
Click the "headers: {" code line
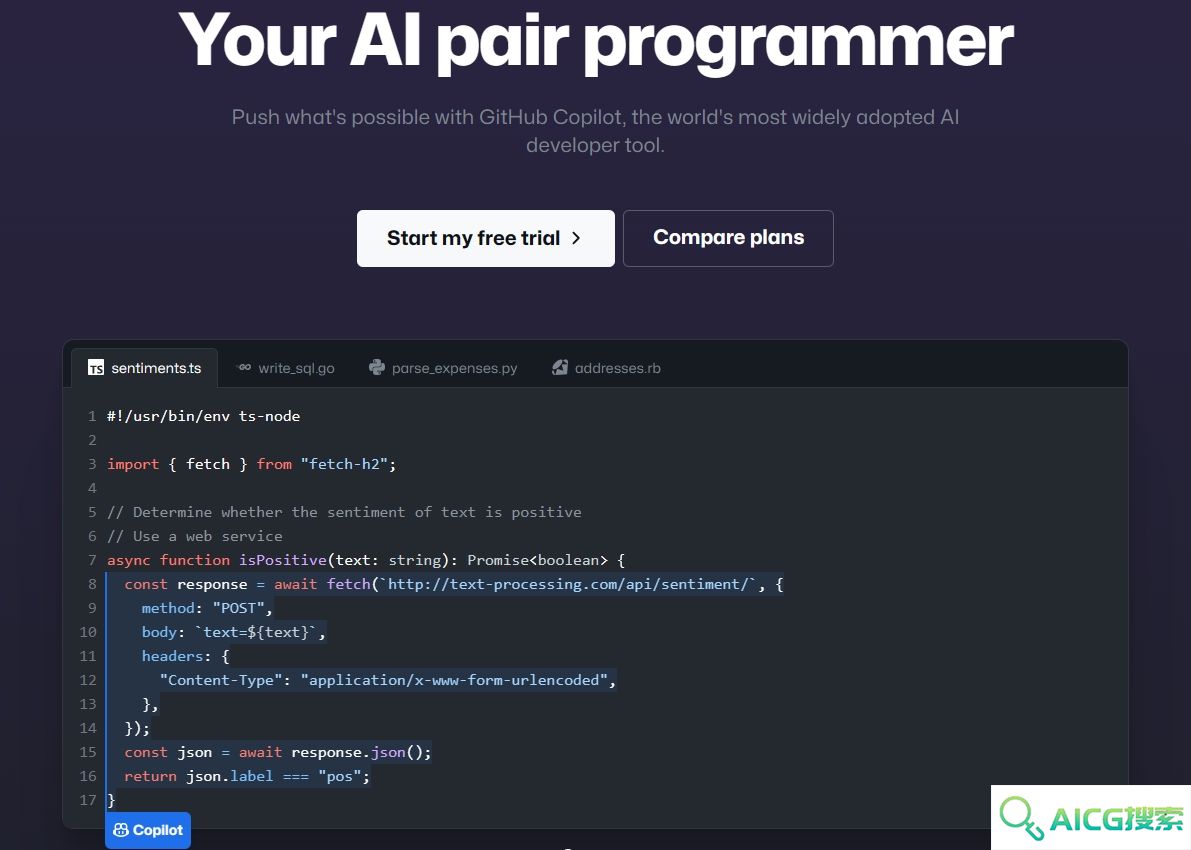pos(185,656)
